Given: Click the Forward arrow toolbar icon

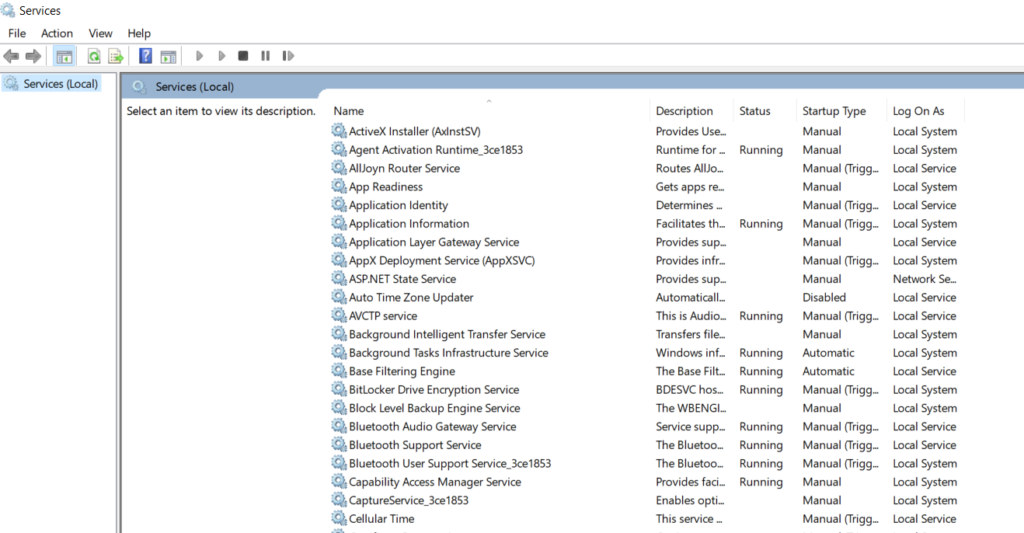Looking at the screenshot, I should click(x=33, y=56).
